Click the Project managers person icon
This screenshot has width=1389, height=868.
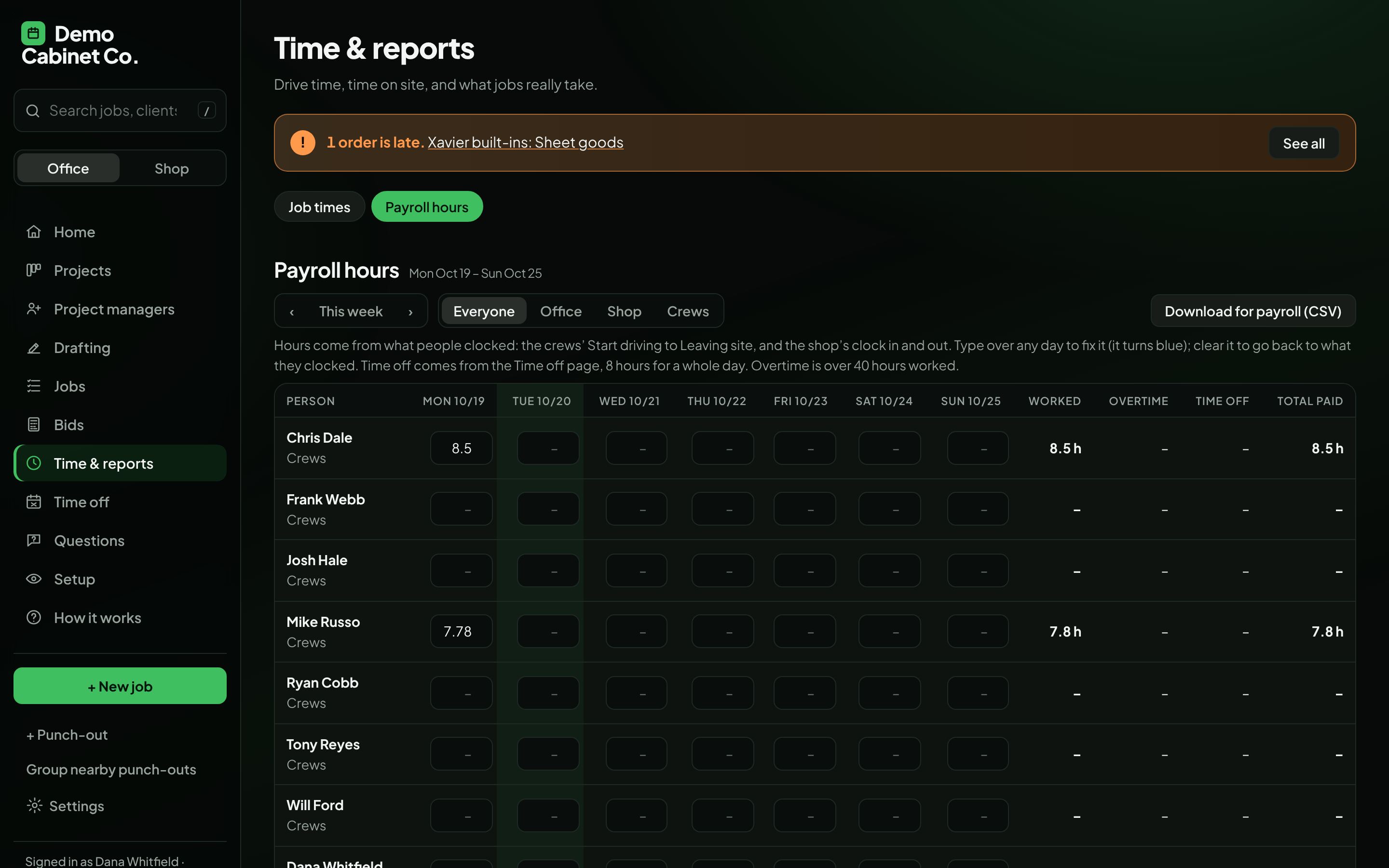(34, 309)
